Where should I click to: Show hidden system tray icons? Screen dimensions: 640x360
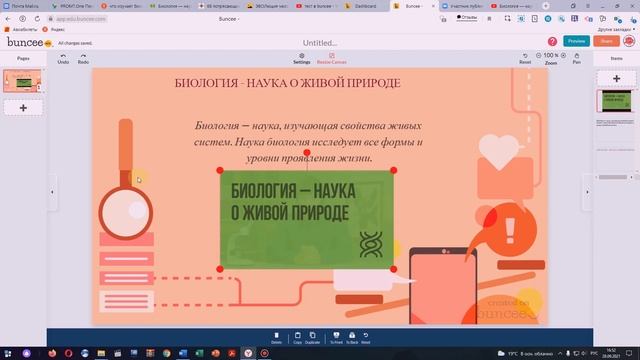[x=560, y=353]
